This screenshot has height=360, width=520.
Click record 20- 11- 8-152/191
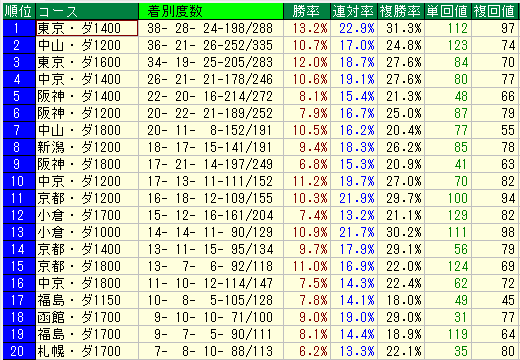[x=211, y=130]
